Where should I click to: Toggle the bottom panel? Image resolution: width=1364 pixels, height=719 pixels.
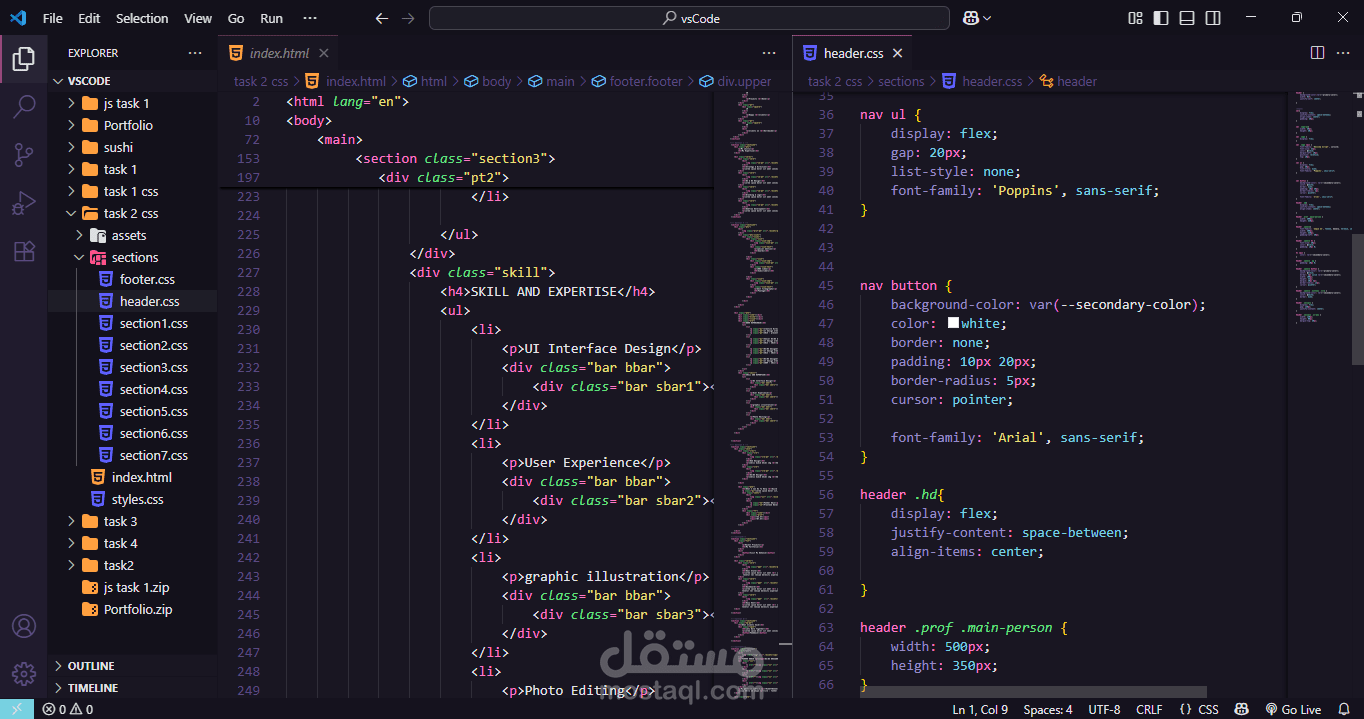(1187, 18)
